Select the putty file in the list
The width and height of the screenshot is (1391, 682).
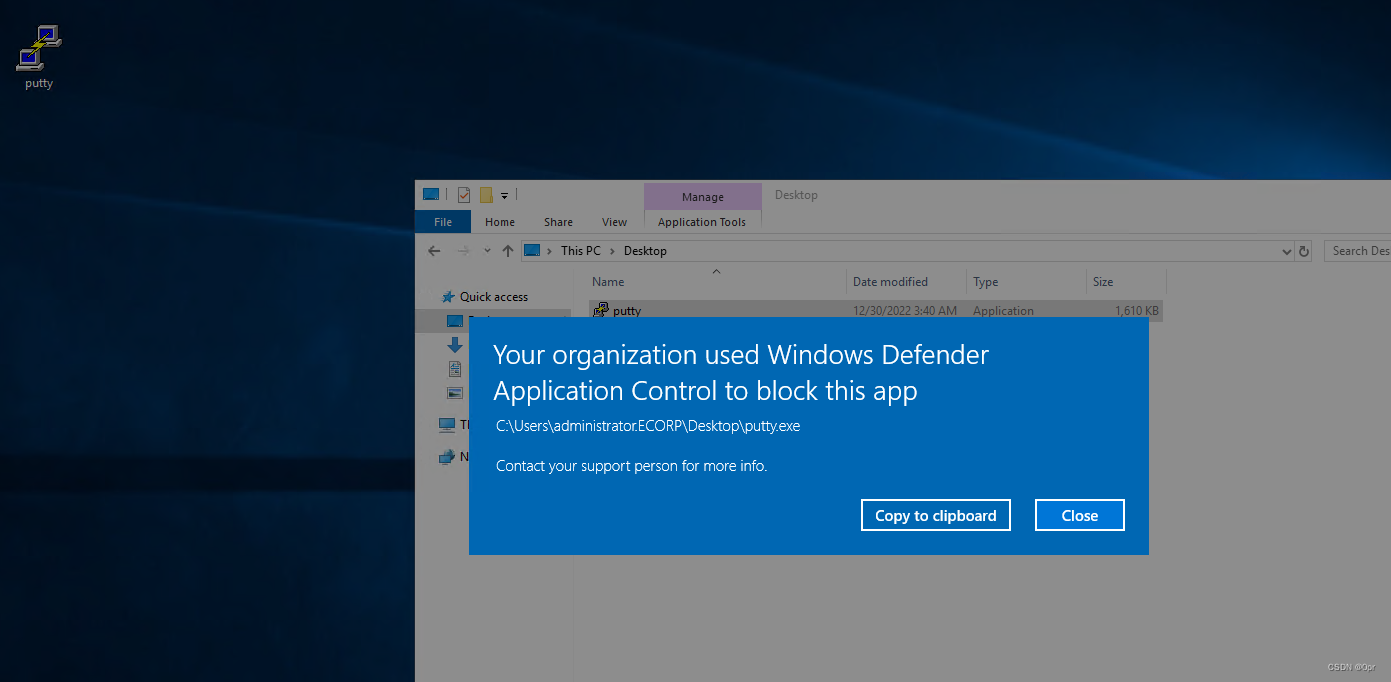[875, 310]
